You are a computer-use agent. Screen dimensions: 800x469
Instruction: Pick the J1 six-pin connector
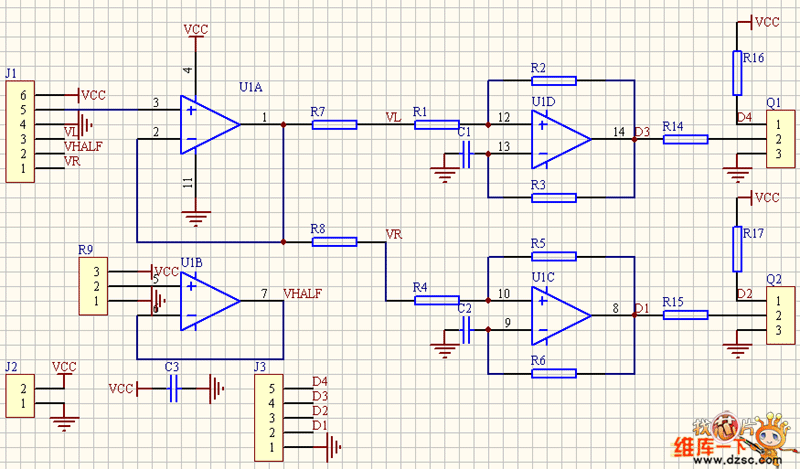[x=20, y=131]
